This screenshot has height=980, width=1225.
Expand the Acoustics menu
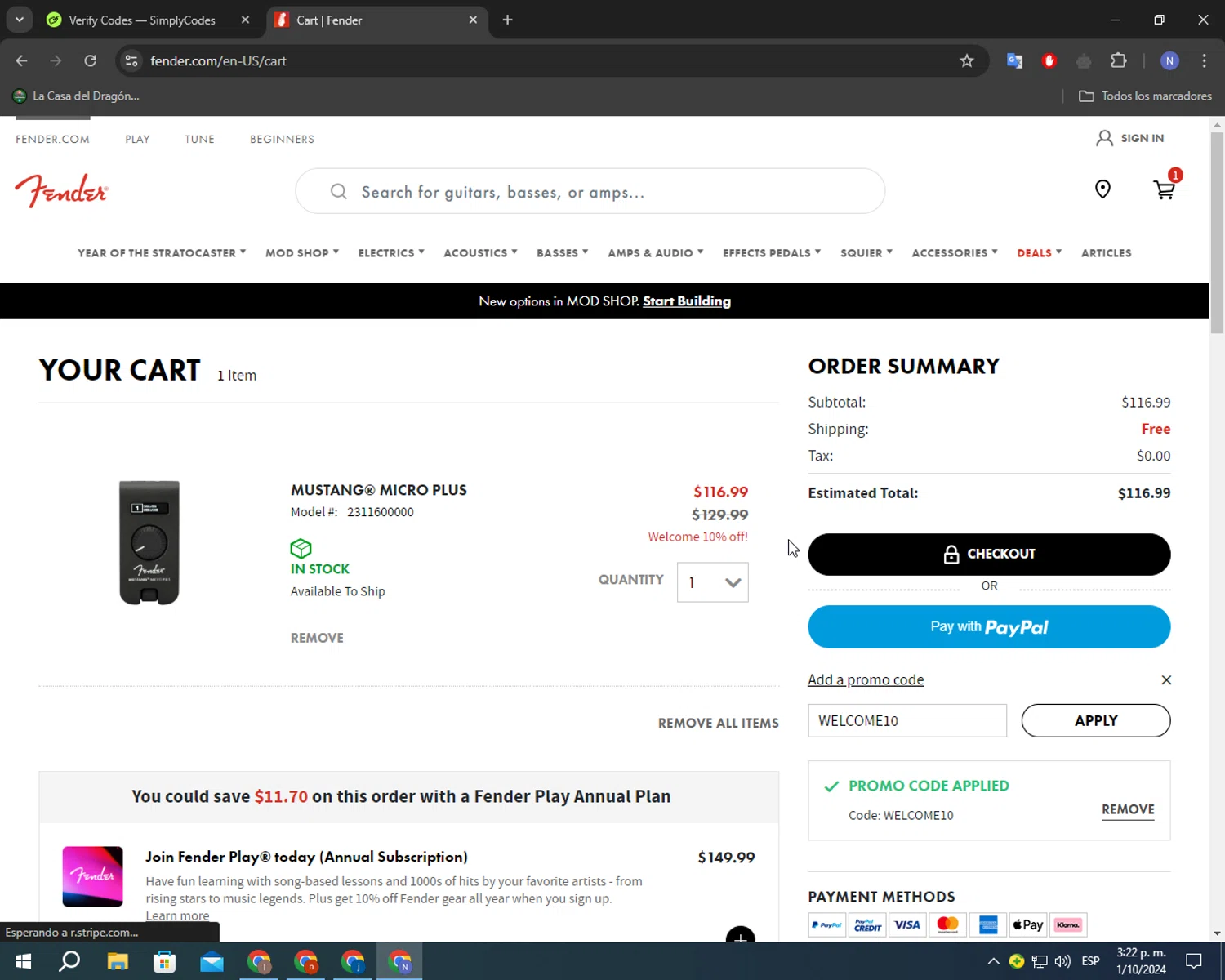[x=480, y=253]
